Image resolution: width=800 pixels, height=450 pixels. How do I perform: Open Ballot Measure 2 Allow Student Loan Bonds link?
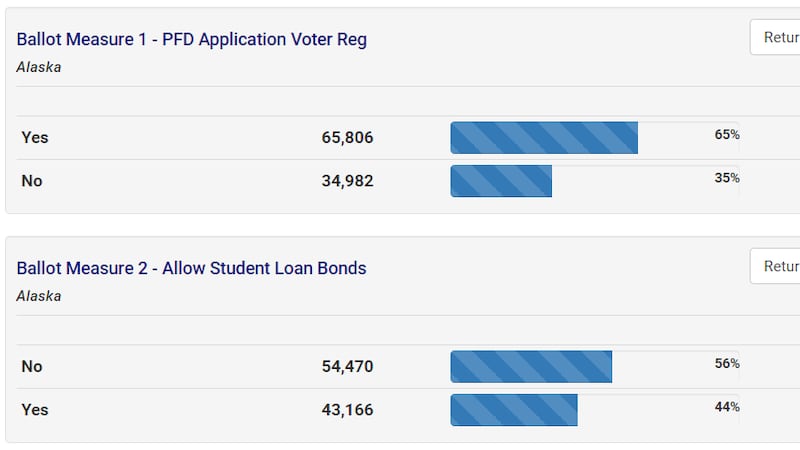(191, 268)
